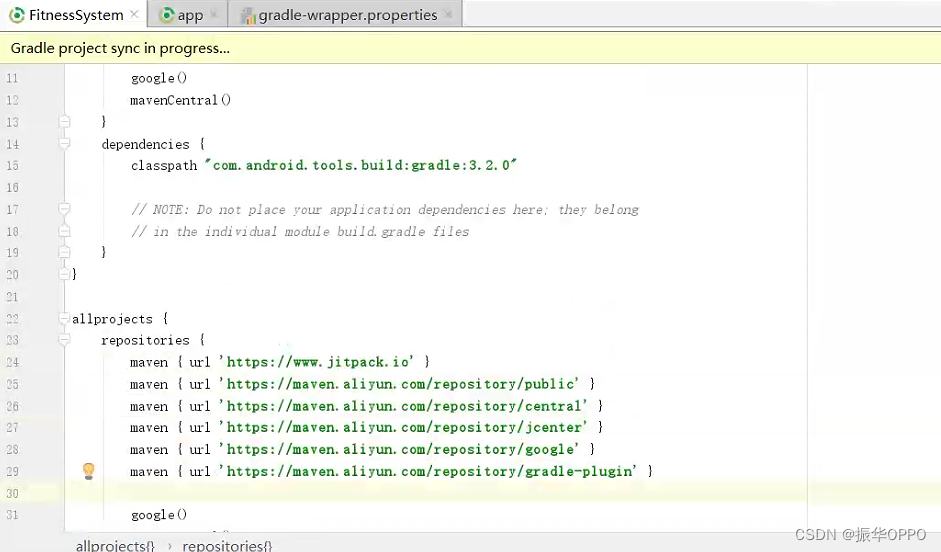Click the fold end marker on line 13
The height and width of the screenshot is (552, 941).
coord(65,122)
